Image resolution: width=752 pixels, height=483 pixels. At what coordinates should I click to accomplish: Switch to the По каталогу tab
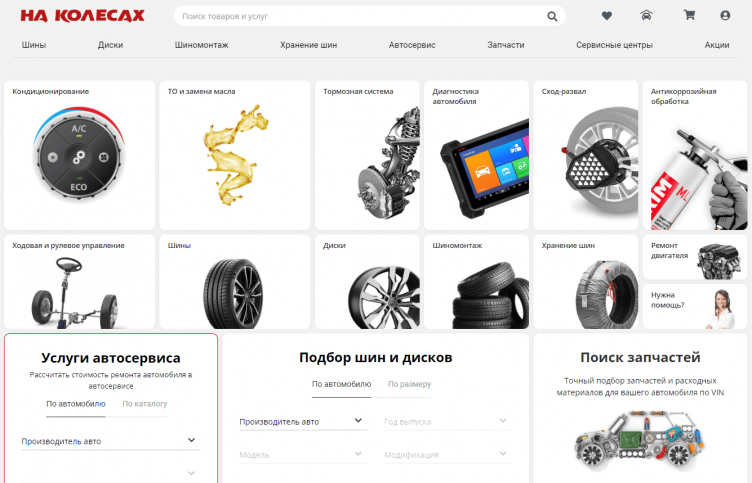145,404
